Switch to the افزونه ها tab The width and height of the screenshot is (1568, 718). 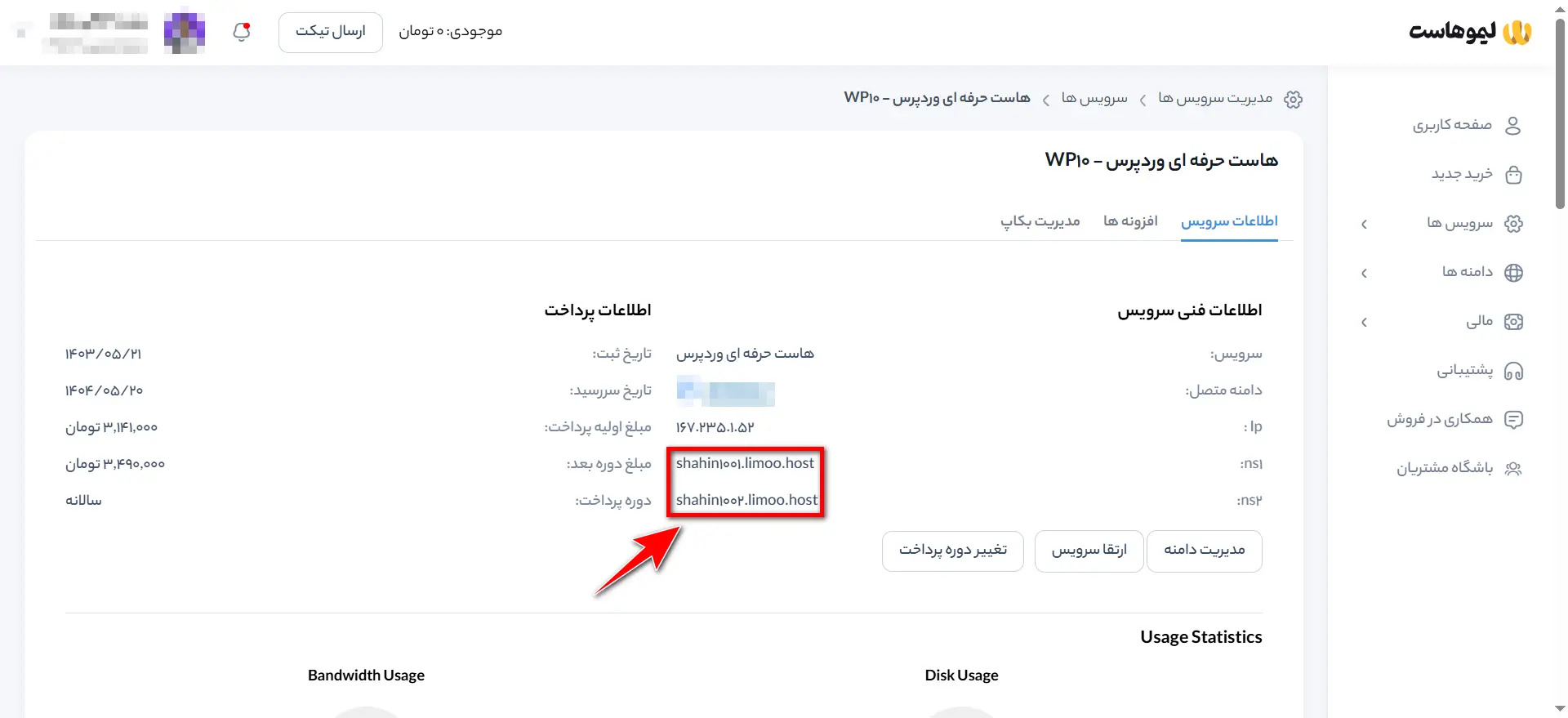pyautogui.click(x=1130, y=221)
